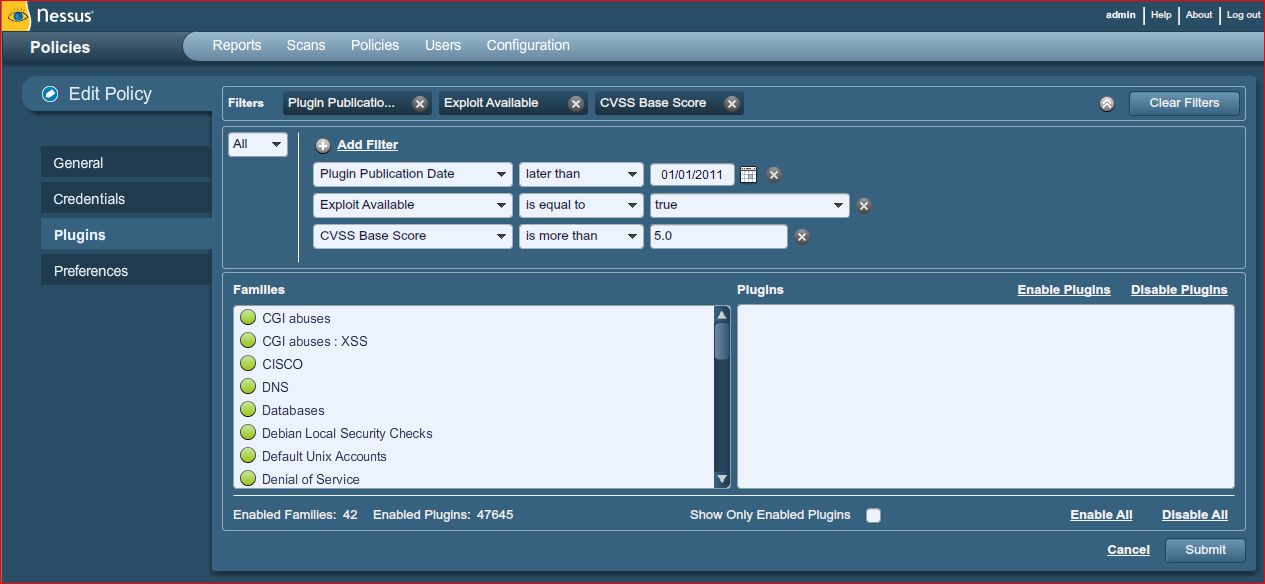Image resolution: width=1265 pixels, height=584 pixels.
Task: Select the DNS family name
Action: click(275, 388)
